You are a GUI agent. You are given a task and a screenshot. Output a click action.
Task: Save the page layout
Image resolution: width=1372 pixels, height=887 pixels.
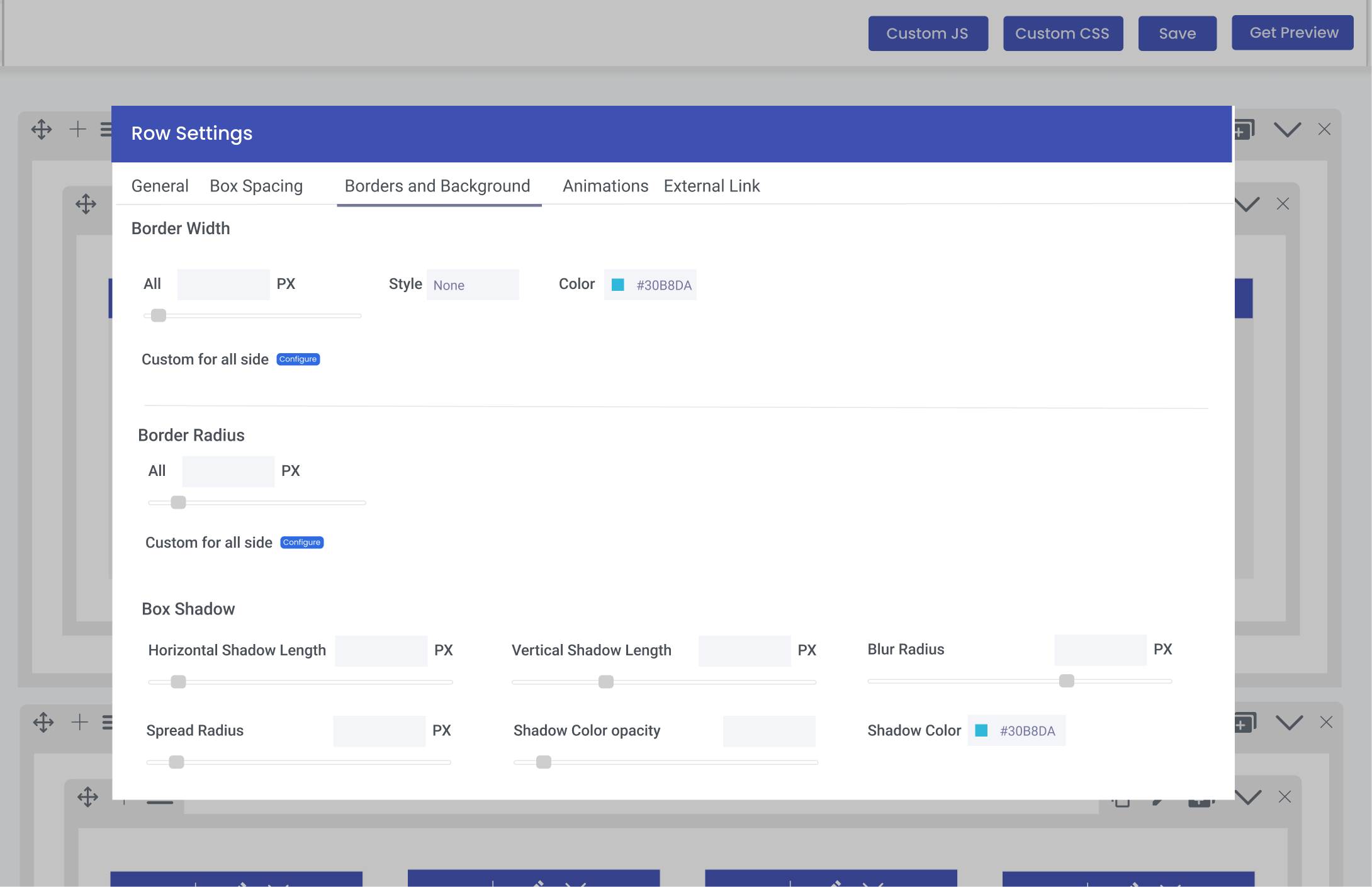[1177, 33]
